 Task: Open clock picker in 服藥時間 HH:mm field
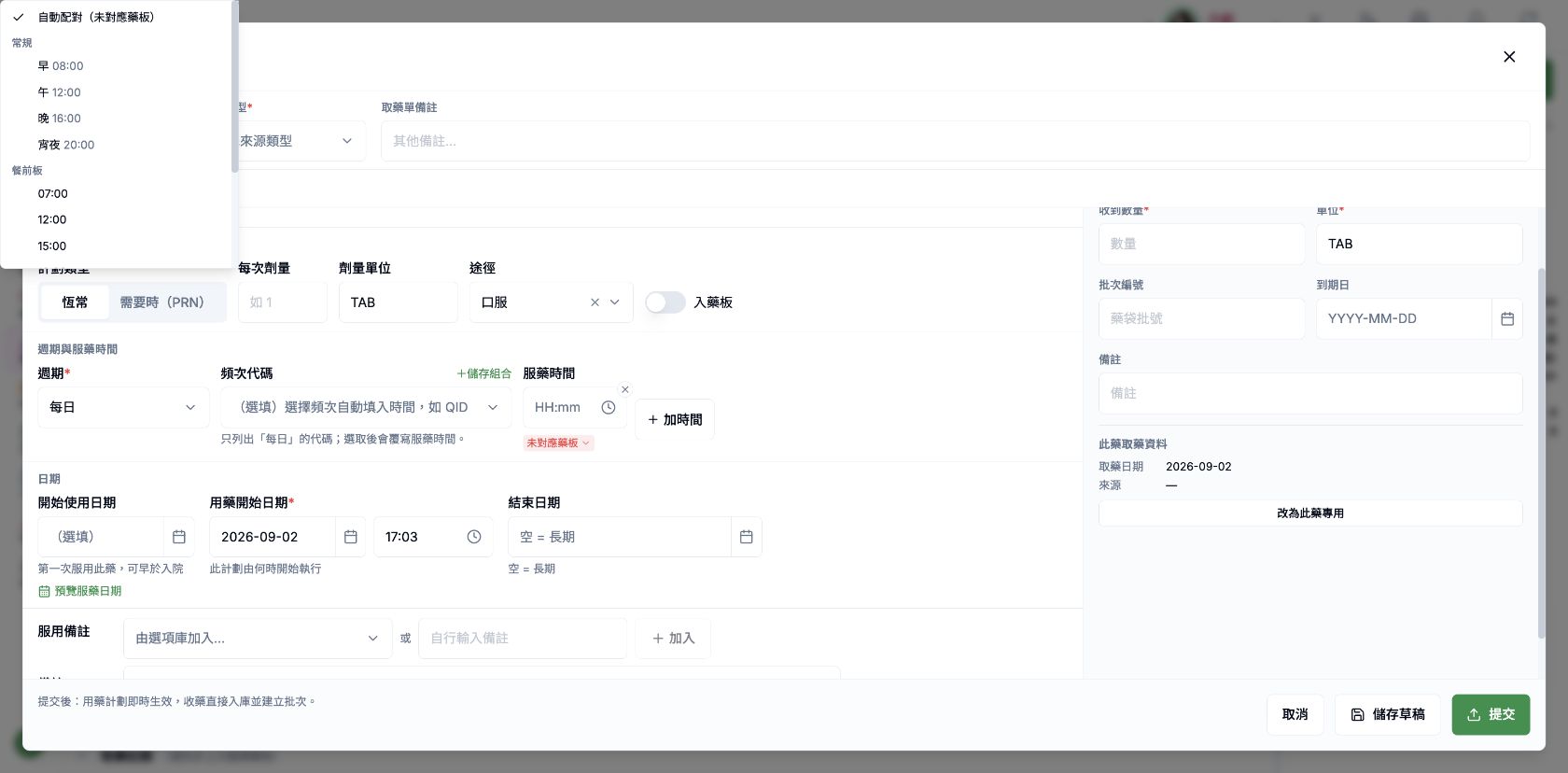tap(609, 408)
